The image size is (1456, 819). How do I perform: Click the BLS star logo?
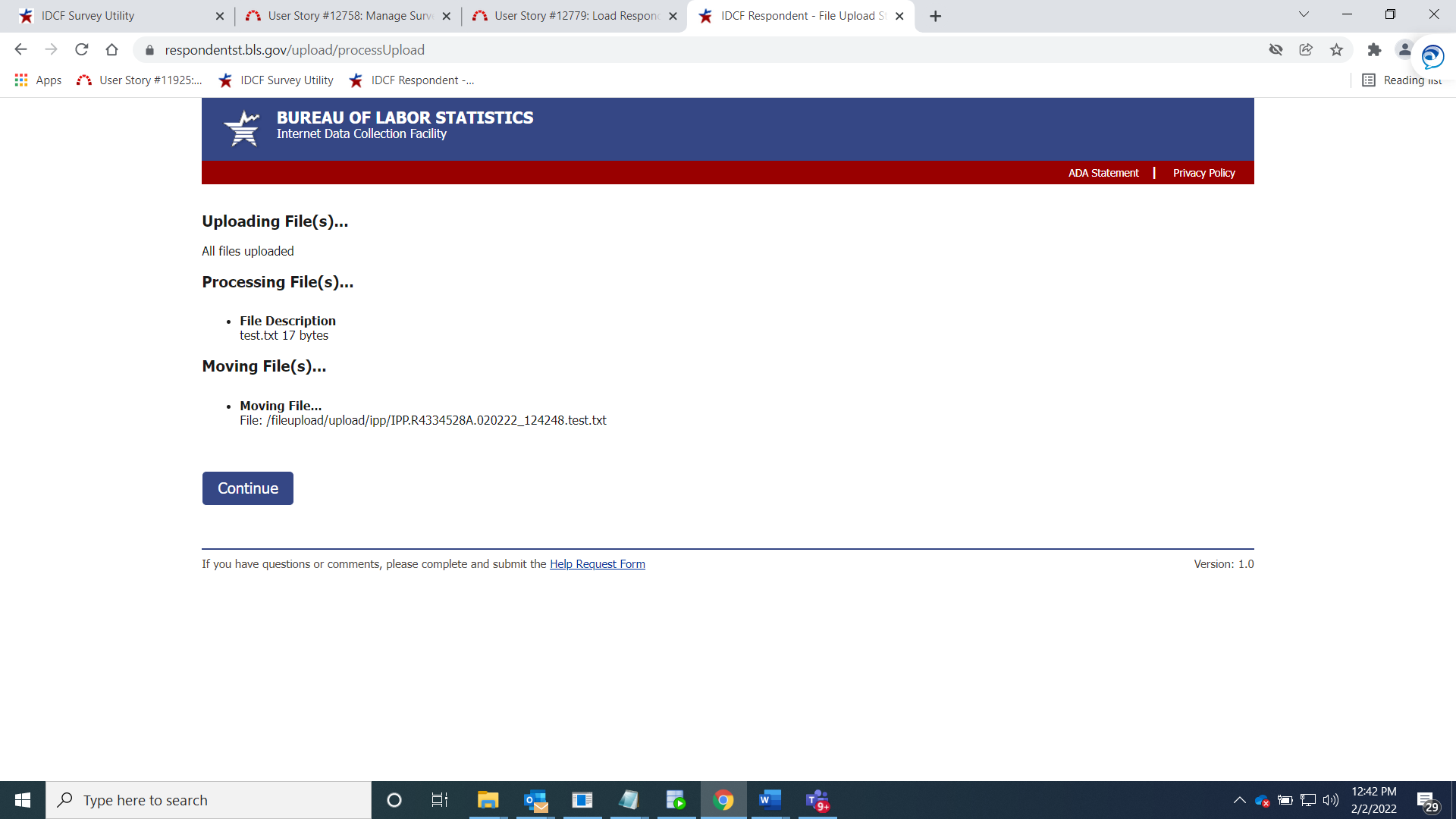tap(243, 127)
